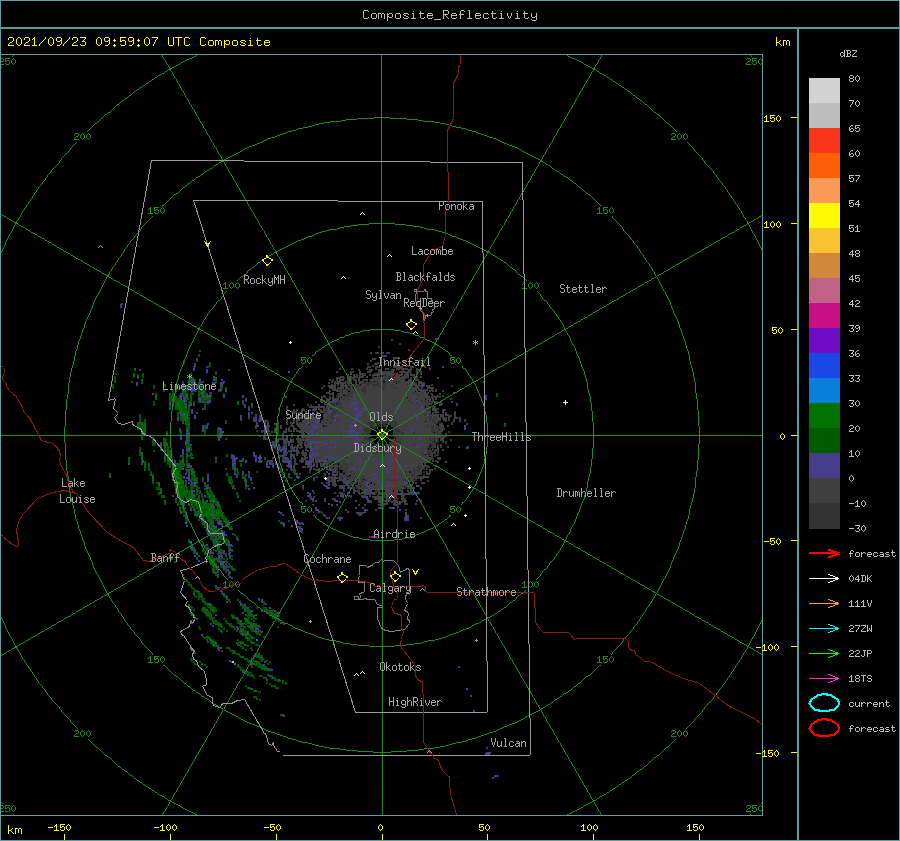The height and width of the screenshot is (841, 900).
Task: Click the yellow diamond marker below RedDeer
Action: 411,324
